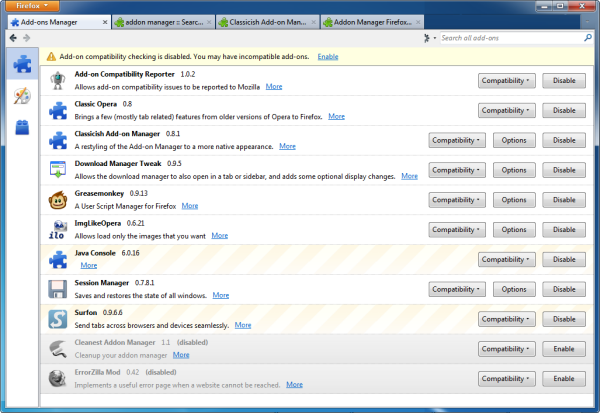Open Compatibility dropdown for Cleanest Addon Manager
Screen dimensions: 600x413
506,349
